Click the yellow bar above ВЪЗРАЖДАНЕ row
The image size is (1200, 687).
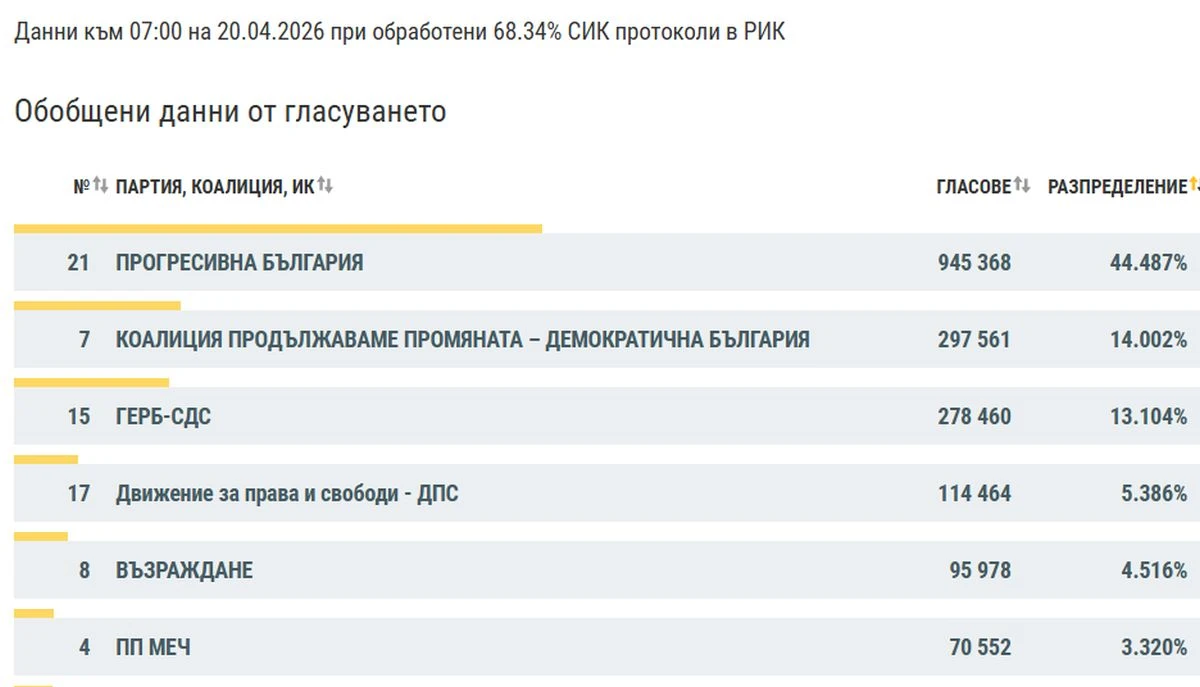click(x=41, y=536)
